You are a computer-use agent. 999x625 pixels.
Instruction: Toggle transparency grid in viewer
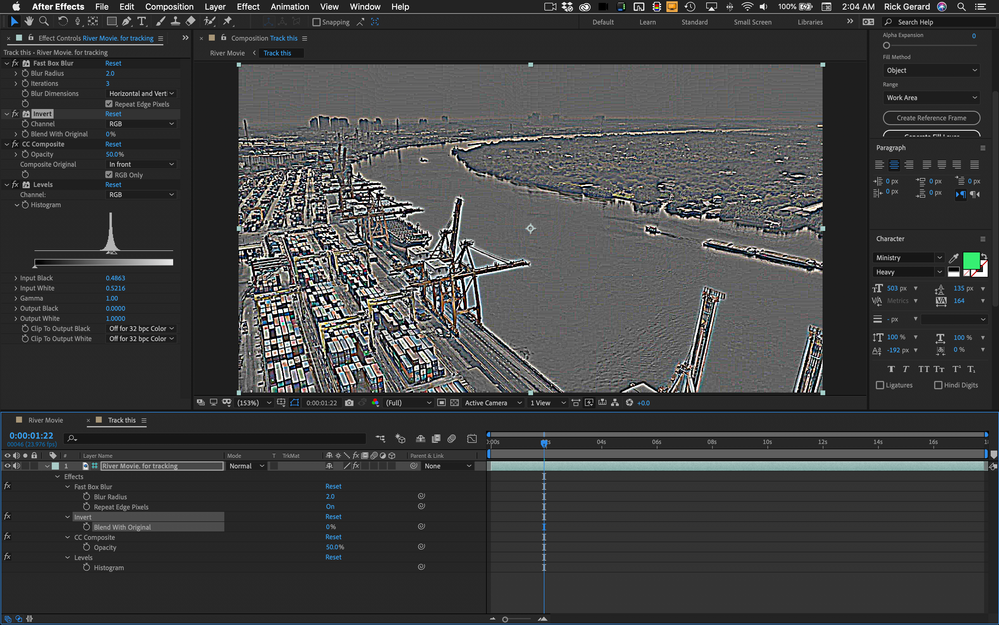coord(454,403)
